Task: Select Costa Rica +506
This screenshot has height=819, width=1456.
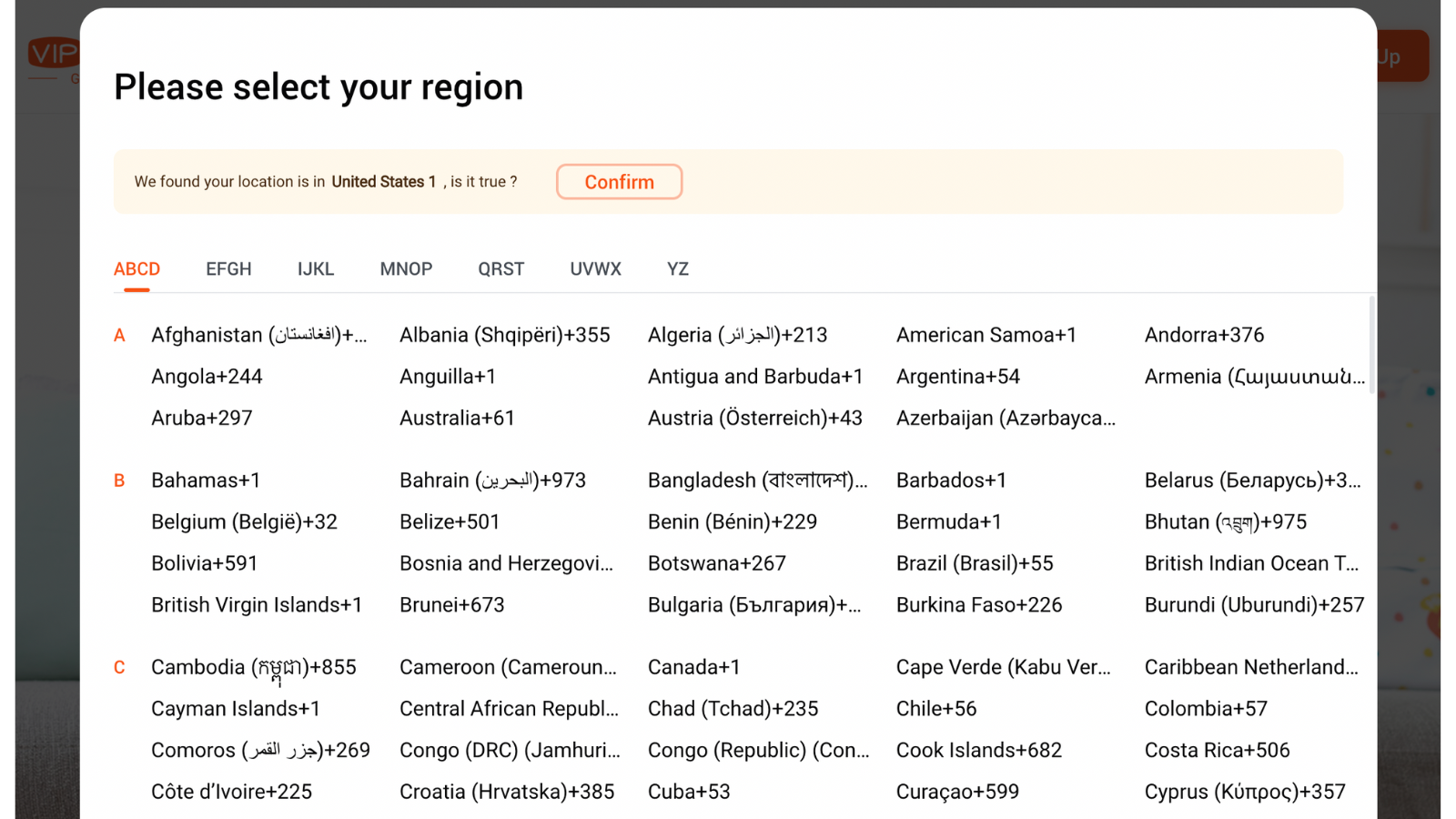Action: pos(1218,752)
